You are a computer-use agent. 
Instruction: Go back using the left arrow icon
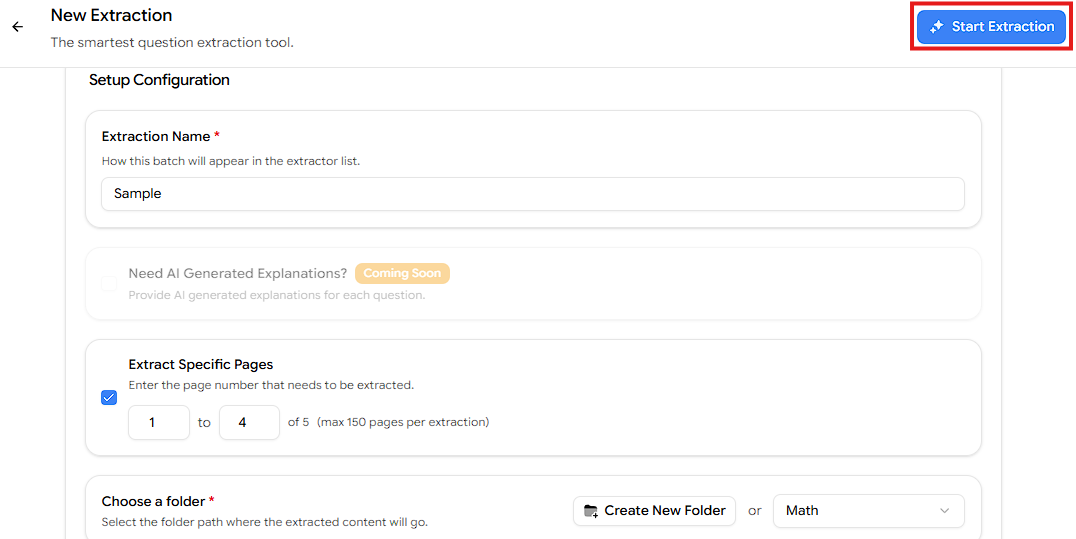click(17, 27)
